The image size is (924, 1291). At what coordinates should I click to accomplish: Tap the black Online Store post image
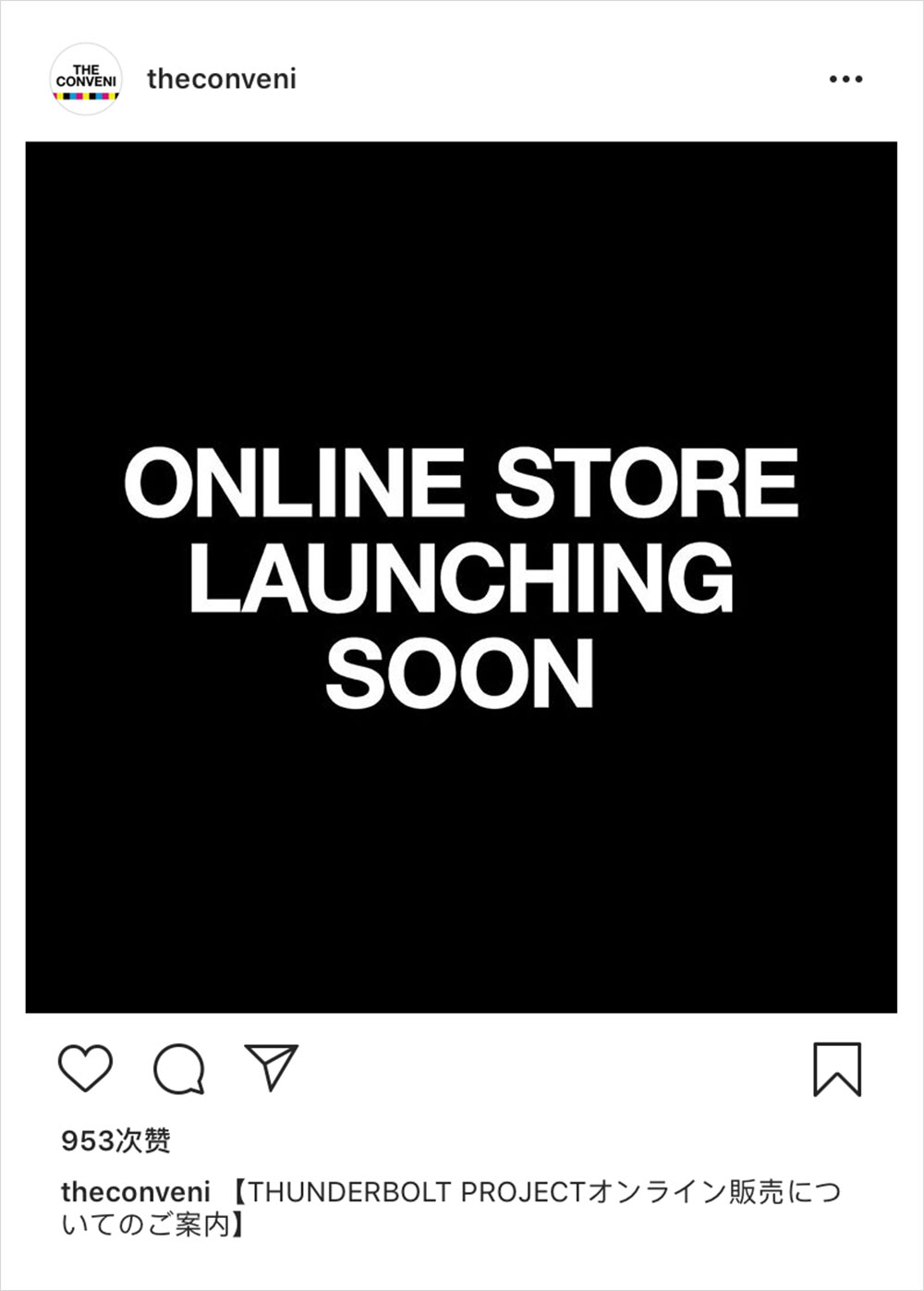point(461,578)
